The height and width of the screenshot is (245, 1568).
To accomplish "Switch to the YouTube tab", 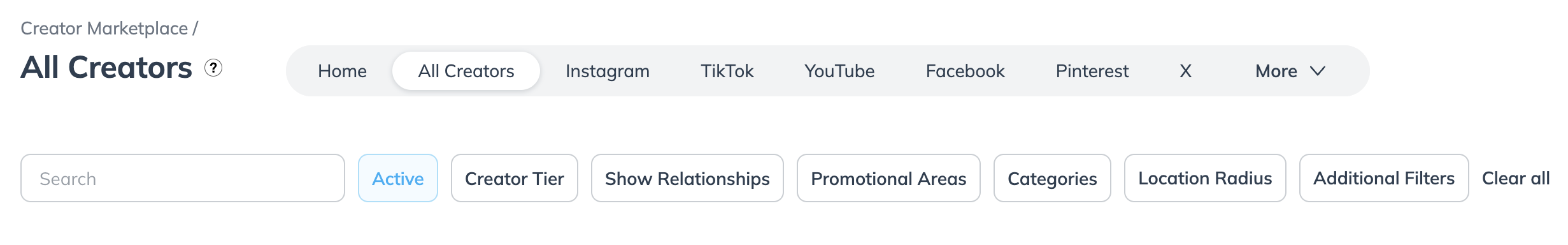I will [x=839, y=71].
